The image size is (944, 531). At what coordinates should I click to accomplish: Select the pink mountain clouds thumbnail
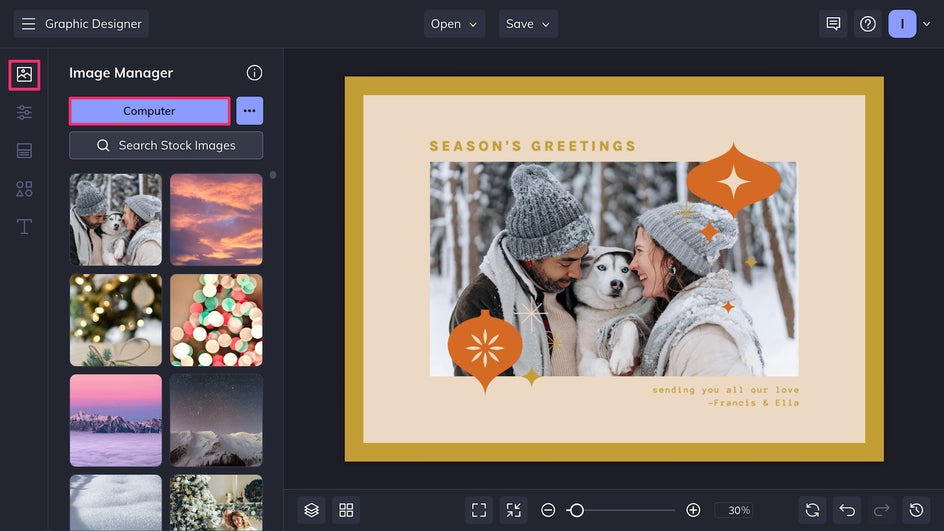(x=116, y=420)
